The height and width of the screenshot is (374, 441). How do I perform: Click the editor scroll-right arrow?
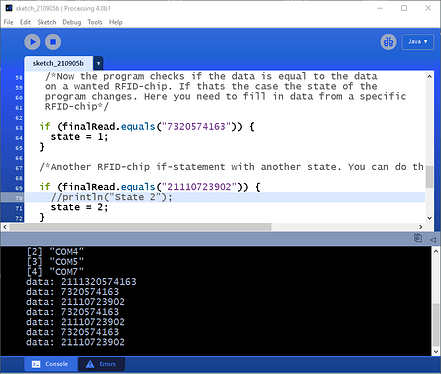coord(421,227)
